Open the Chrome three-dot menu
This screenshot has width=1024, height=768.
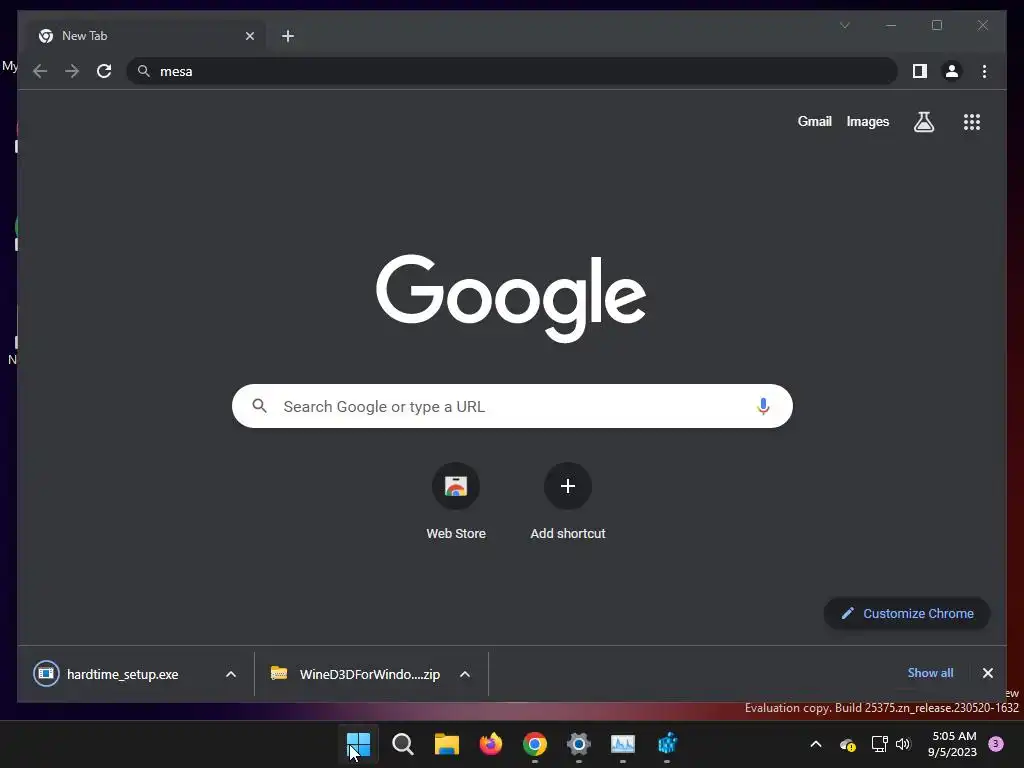click(984, 71)
